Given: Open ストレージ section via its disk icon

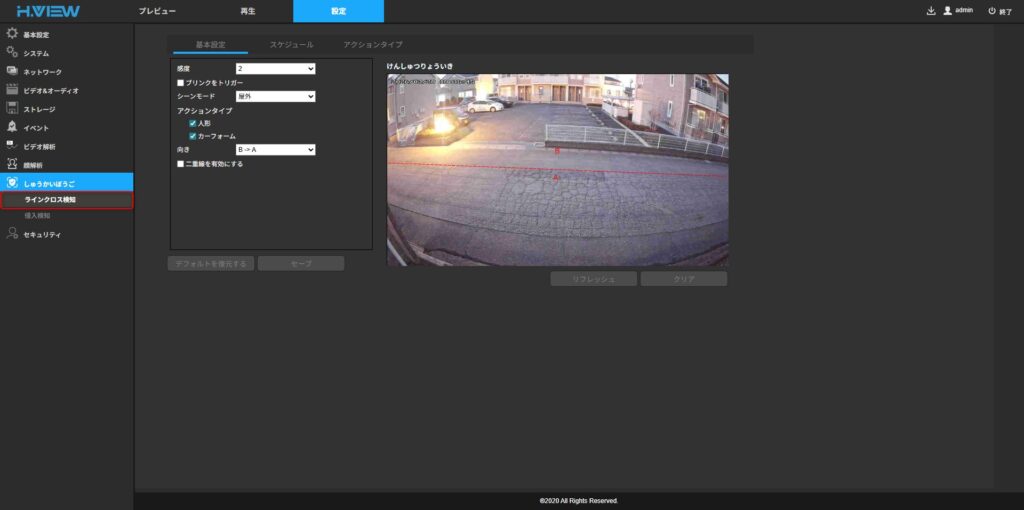Looking at the screenshot, I should coord(12,108).
